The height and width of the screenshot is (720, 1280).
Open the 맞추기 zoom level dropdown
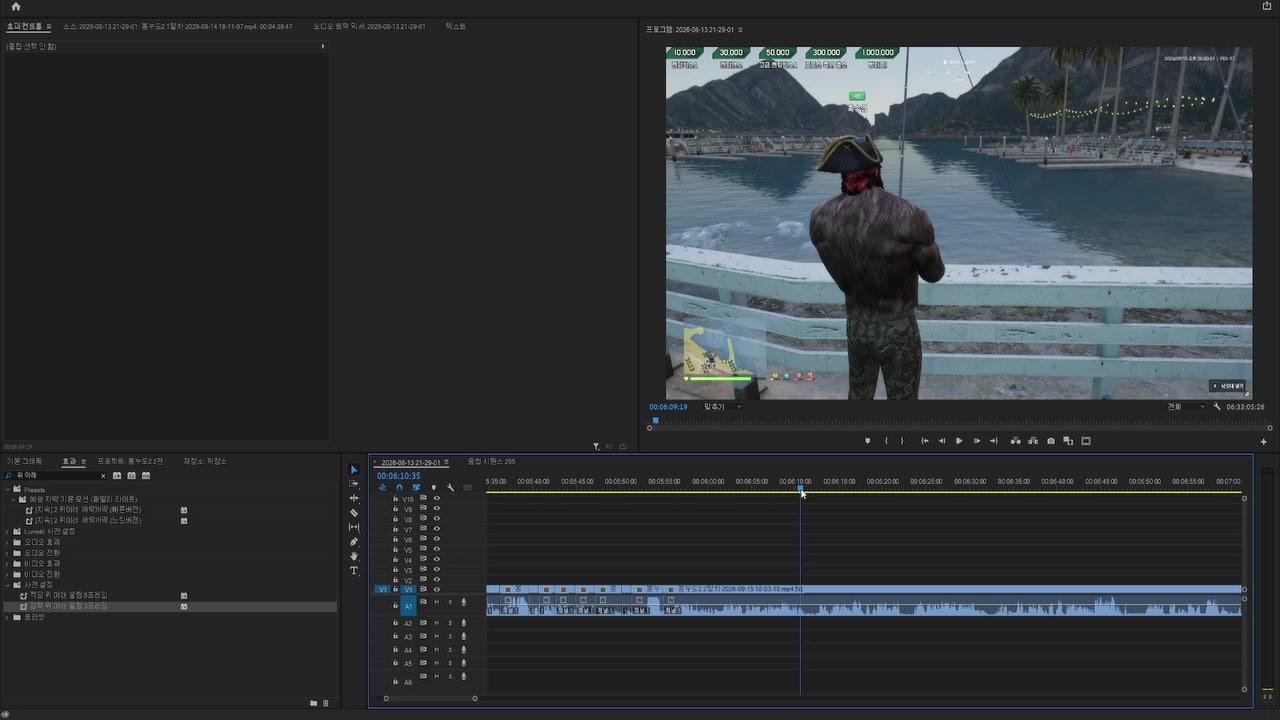click(723, 407)
